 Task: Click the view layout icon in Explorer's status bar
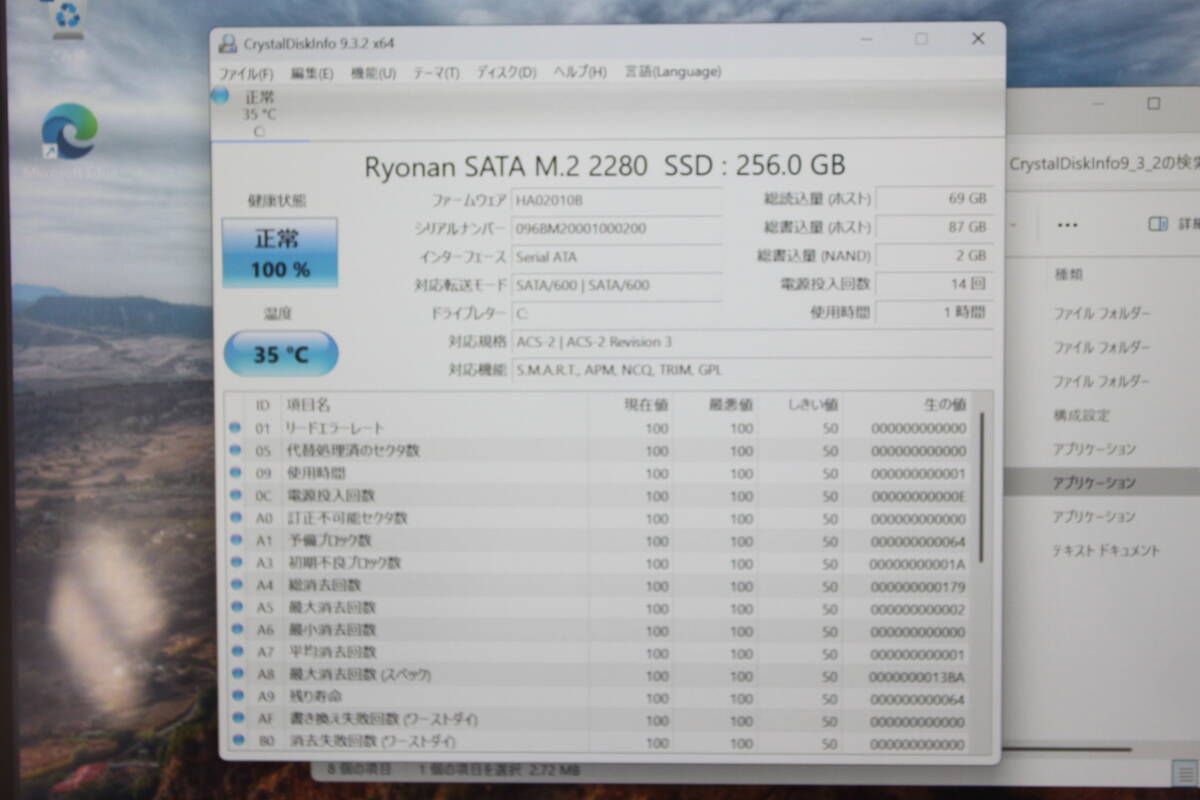point(1183,771)
